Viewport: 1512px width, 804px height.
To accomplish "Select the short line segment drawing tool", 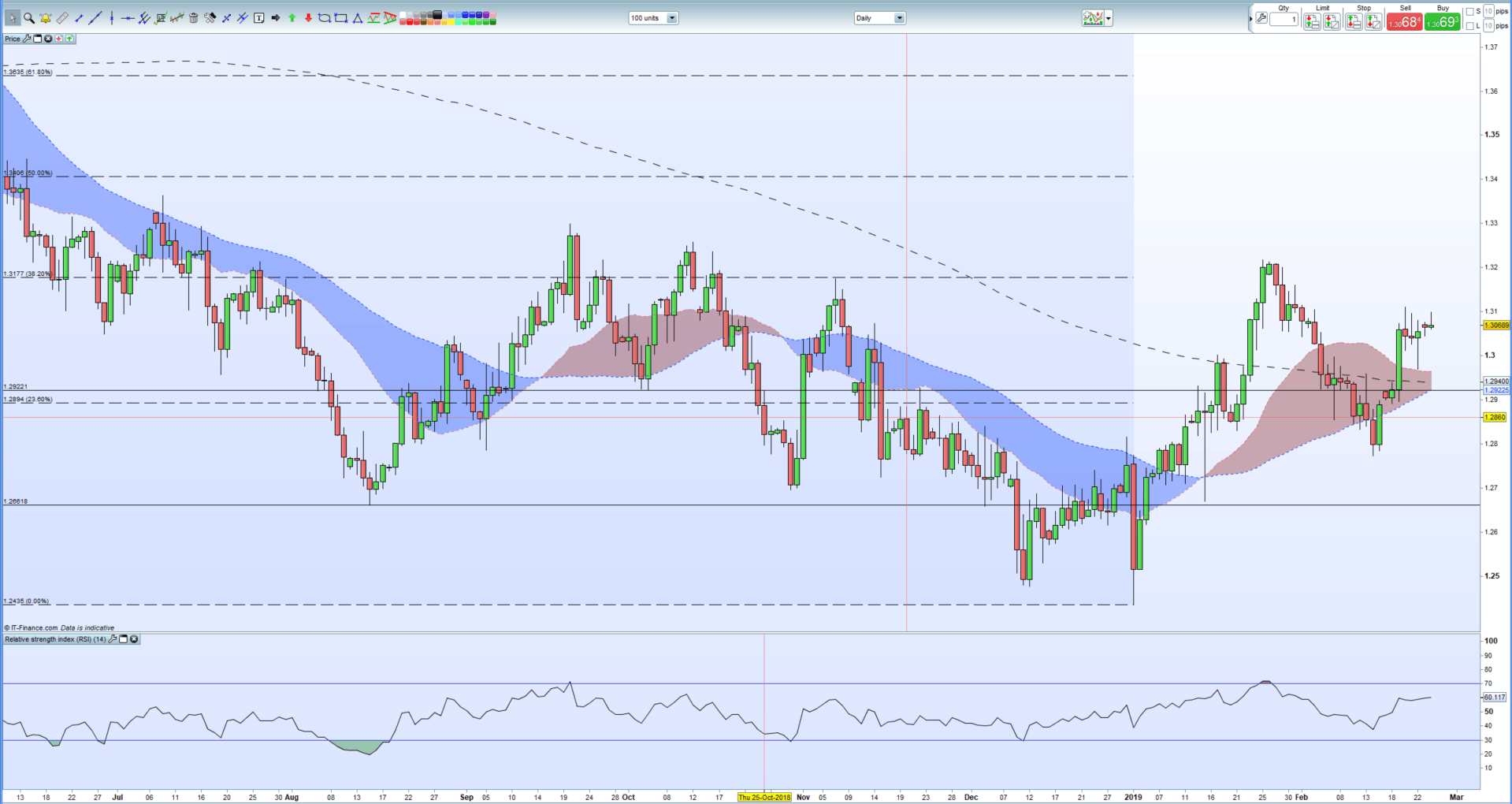I will coord(79,18).
